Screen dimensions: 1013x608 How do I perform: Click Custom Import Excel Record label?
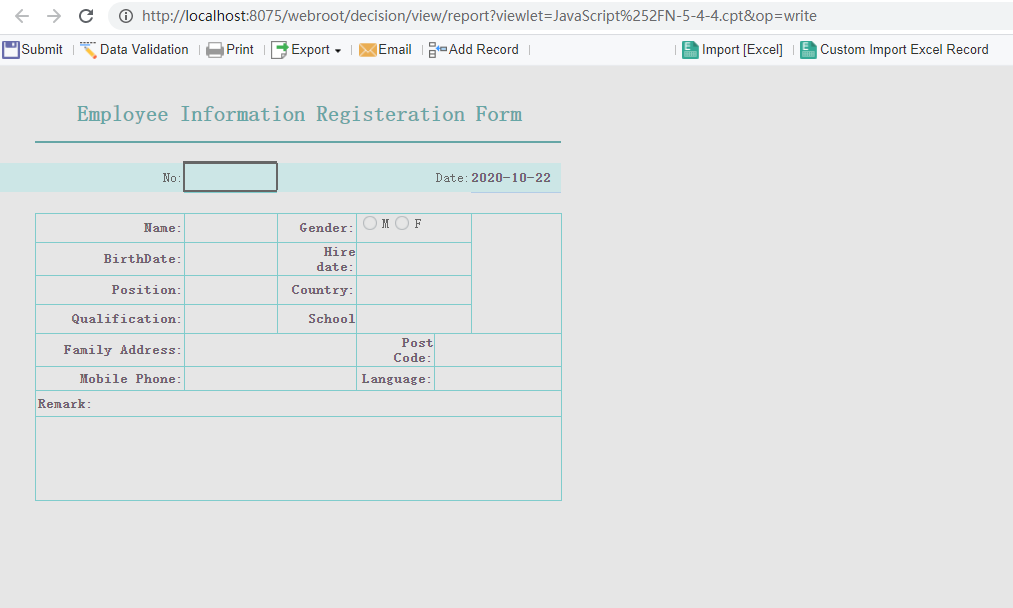pyautogui.click(x=904, y=50)
